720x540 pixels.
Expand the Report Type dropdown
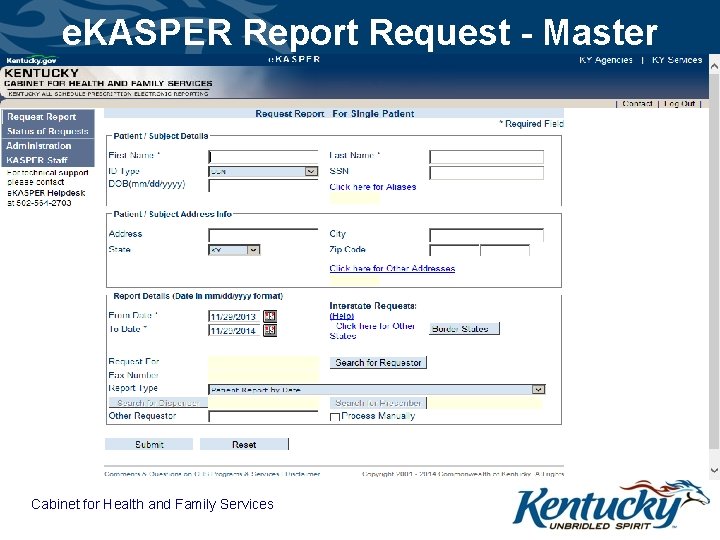[538, 389]
